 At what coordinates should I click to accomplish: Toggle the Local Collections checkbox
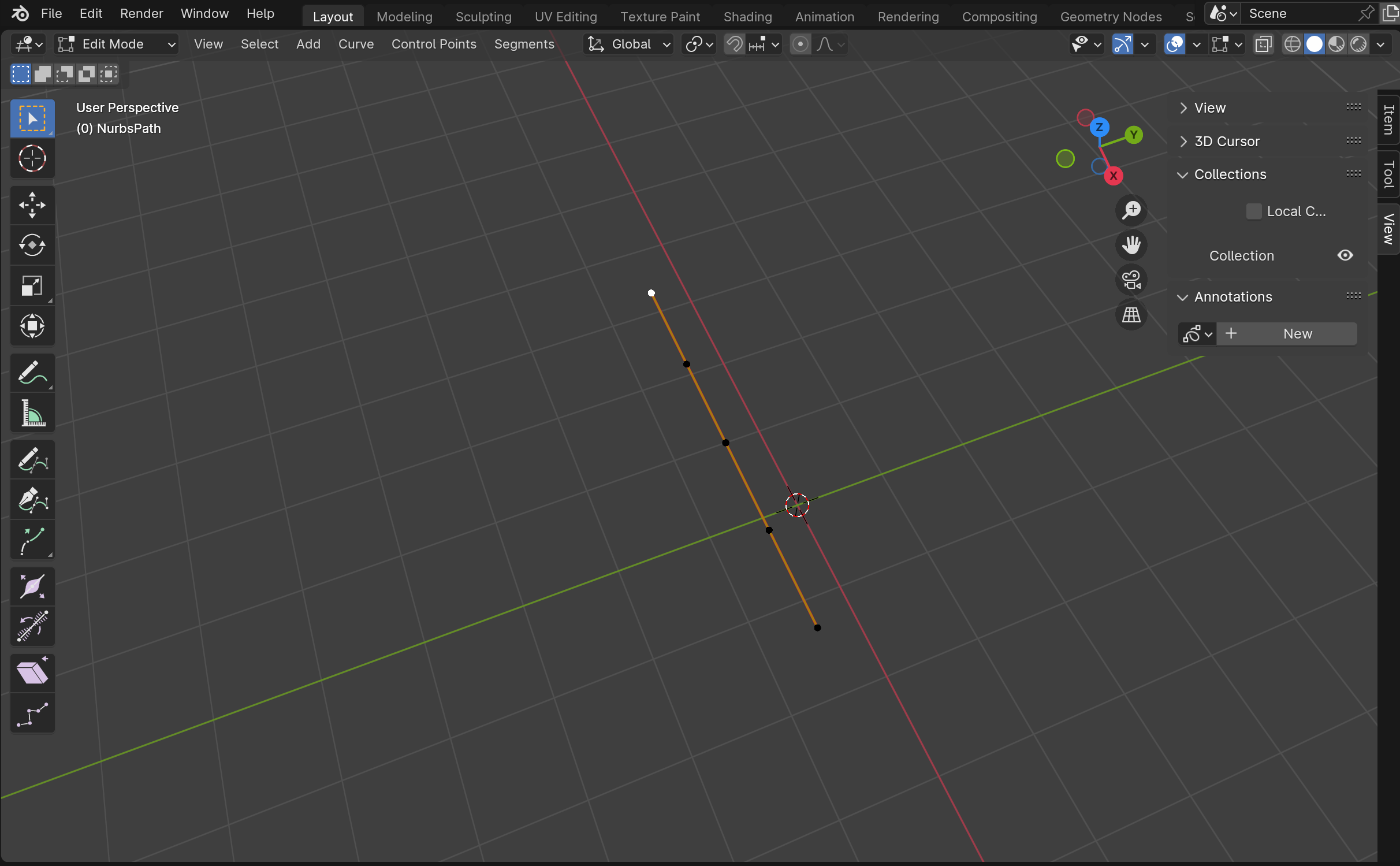[1253, 211]
